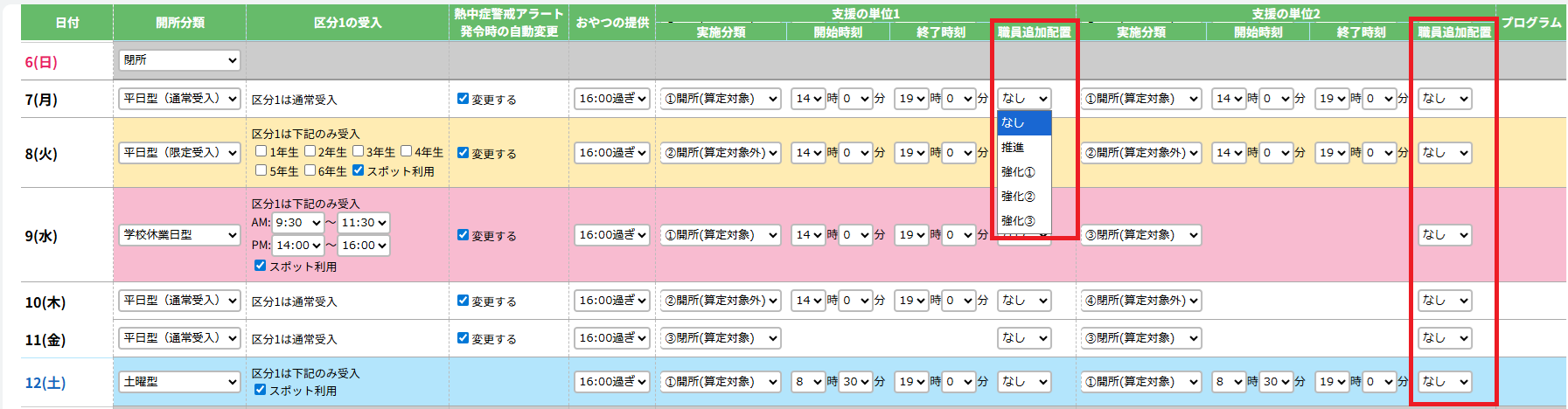
Task: Expand unit 1 実施分類 dropdown for 11(金)
Action: [x=720, y=338]
